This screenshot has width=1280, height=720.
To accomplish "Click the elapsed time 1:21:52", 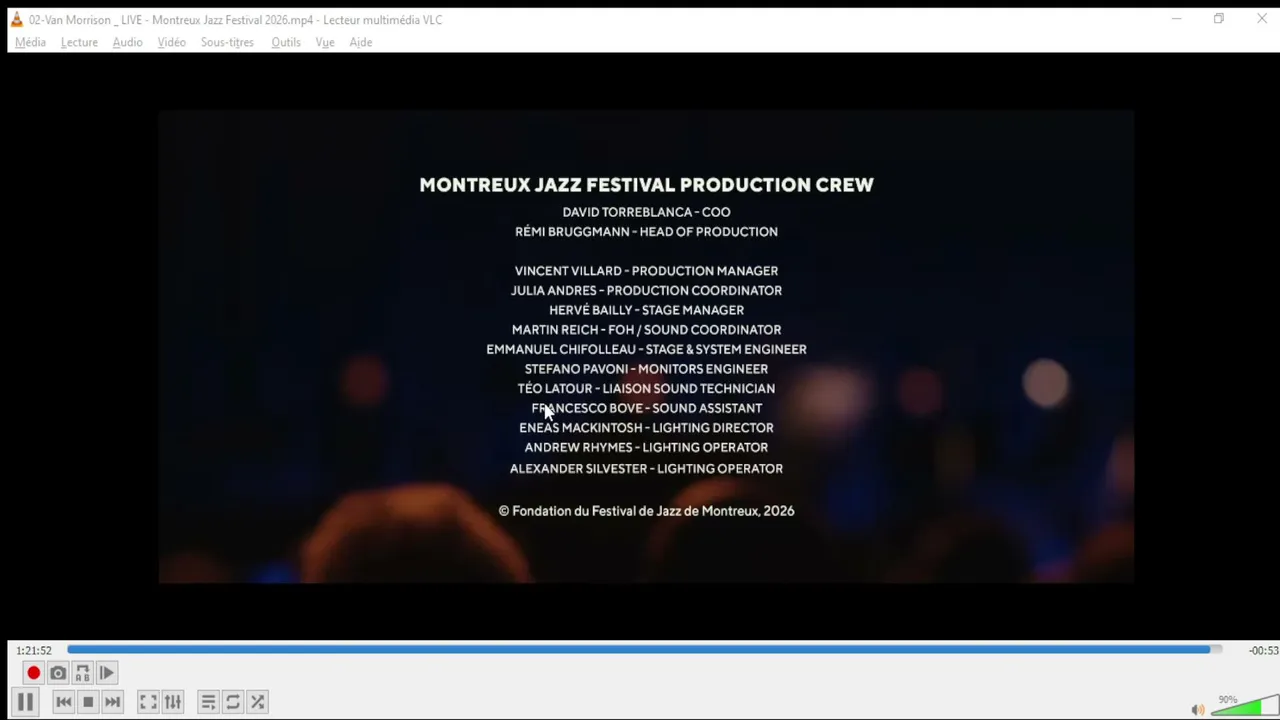I will (34, 650).
